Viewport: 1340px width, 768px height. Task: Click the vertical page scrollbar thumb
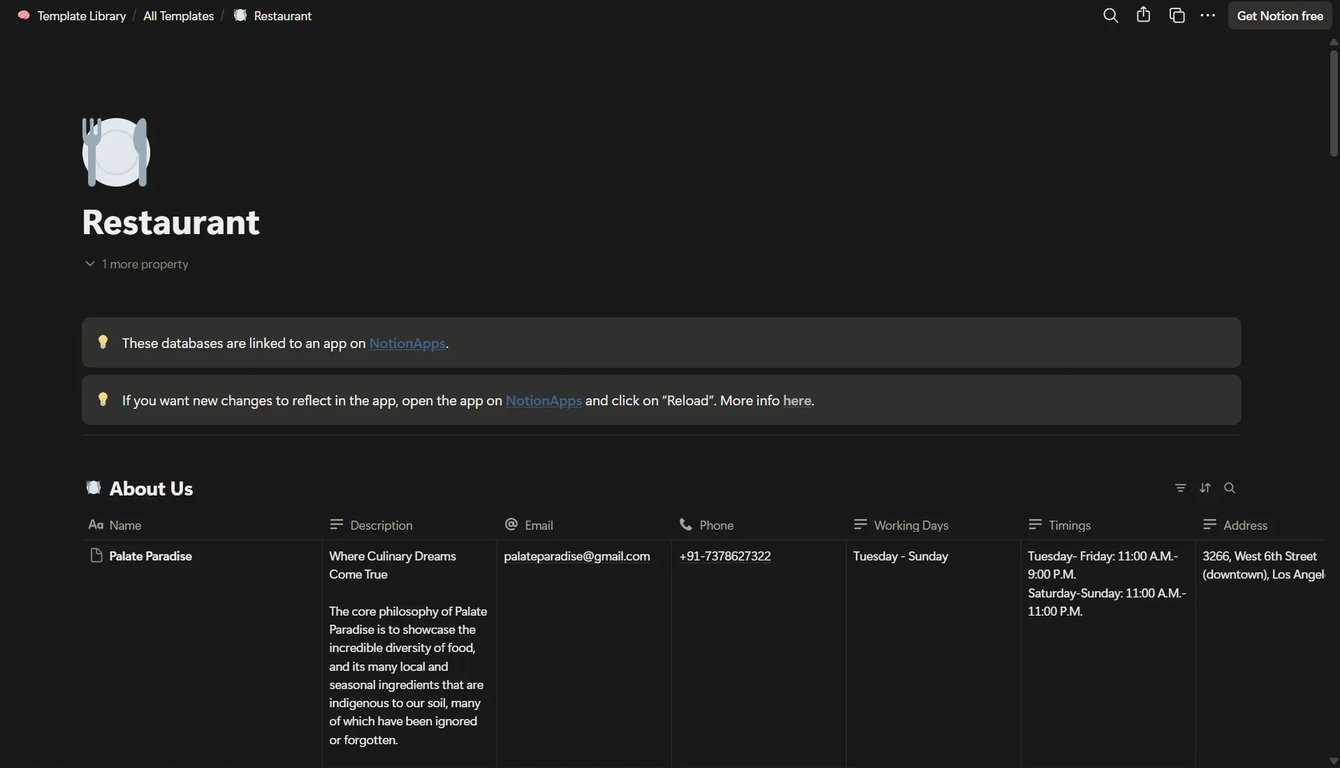point(1333,104)
